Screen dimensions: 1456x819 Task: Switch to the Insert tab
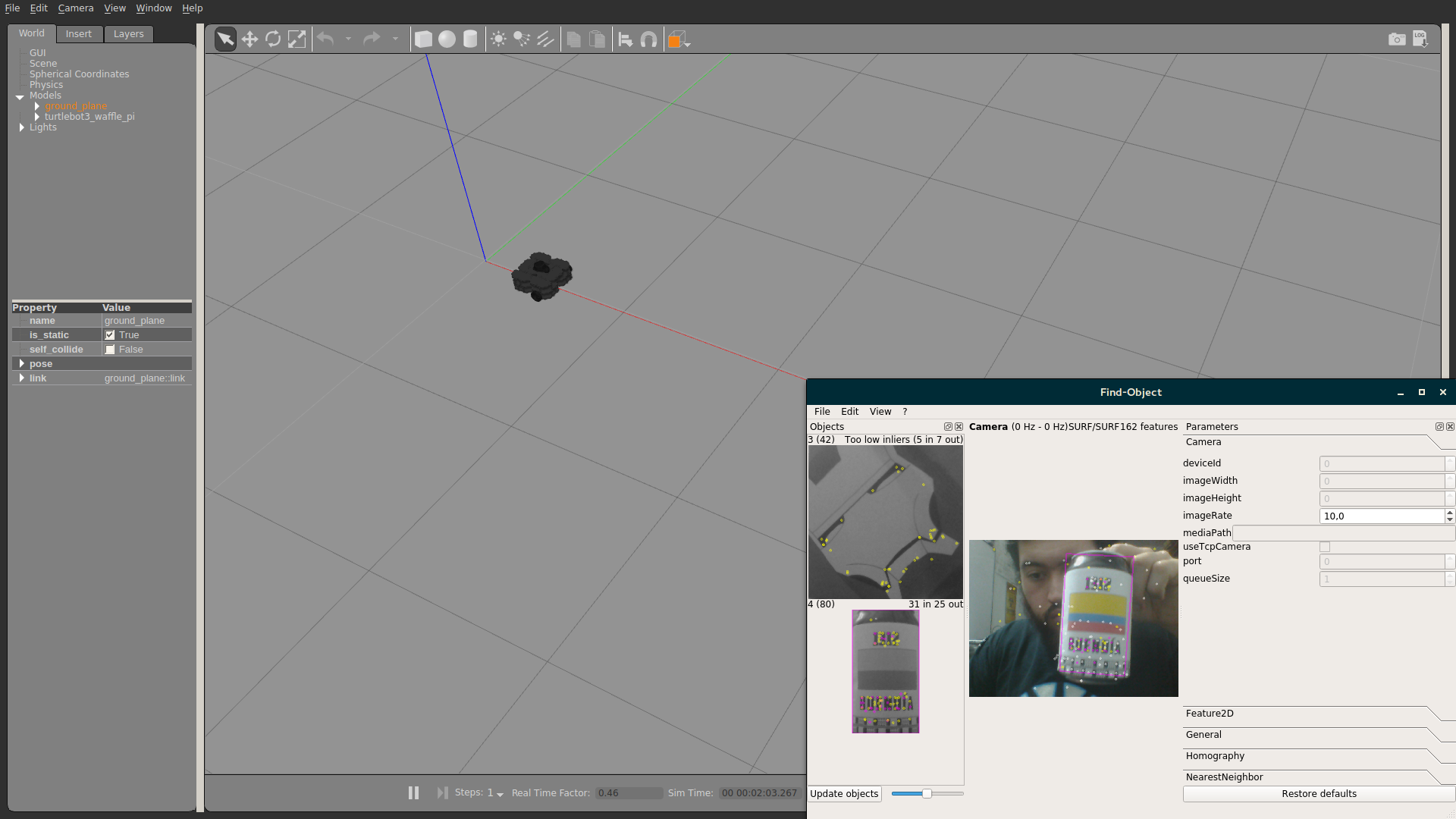pyautogui.click(x=79, y=33)
